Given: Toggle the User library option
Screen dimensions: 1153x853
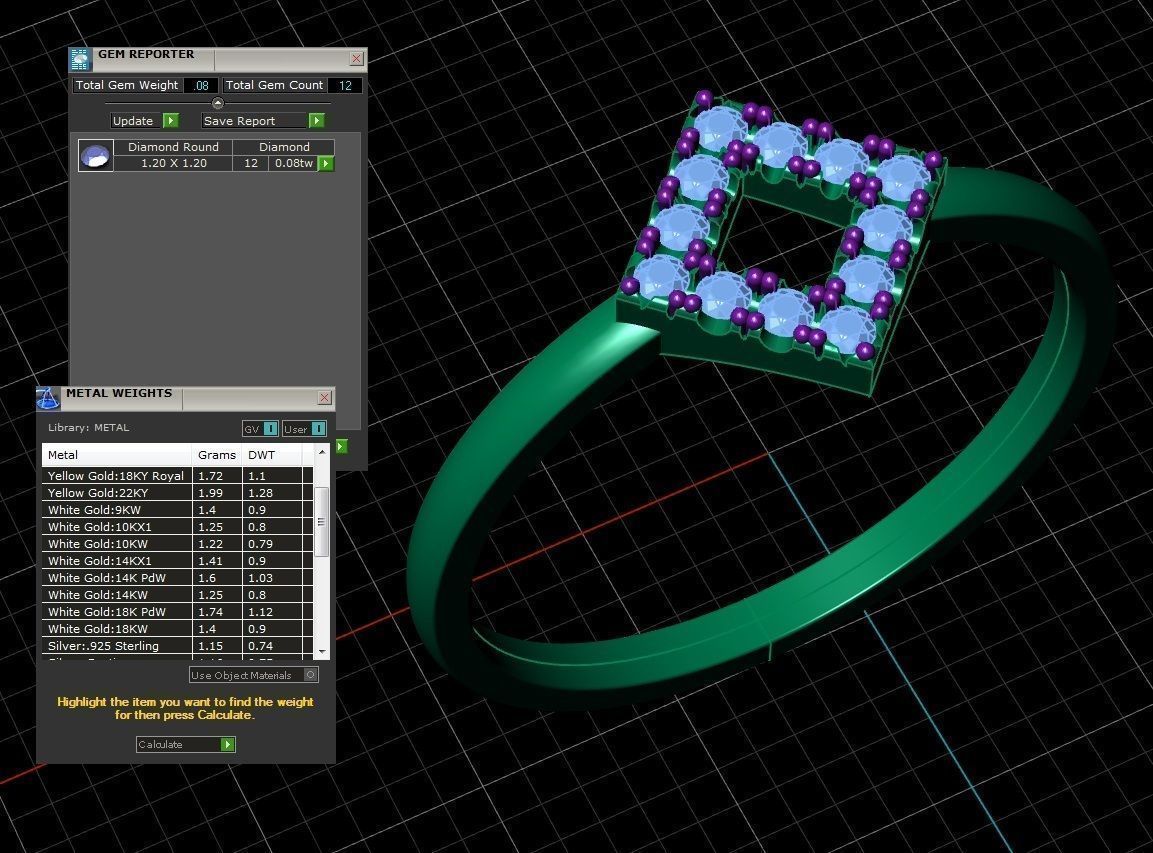Looking at the screenshot, I should [304, 429].
